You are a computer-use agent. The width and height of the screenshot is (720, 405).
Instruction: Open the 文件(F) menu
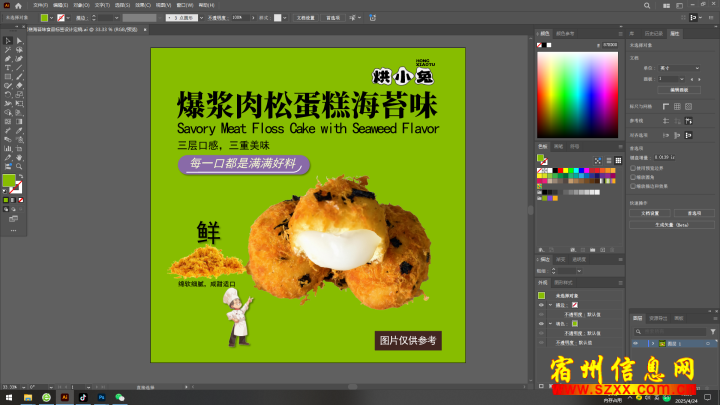tap(39, 5)
